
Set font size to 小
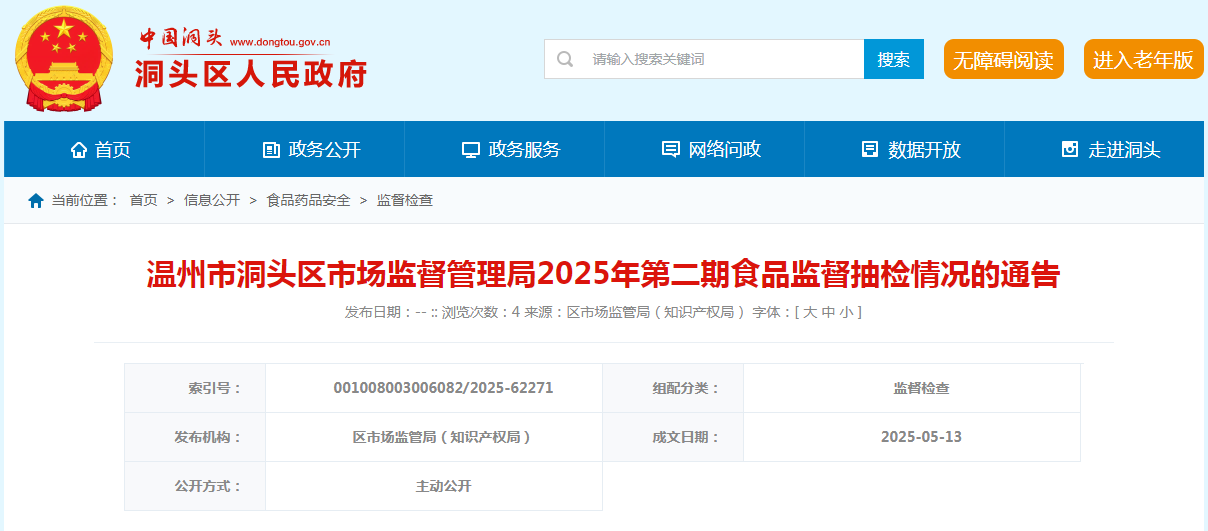[x=846, y=312]
